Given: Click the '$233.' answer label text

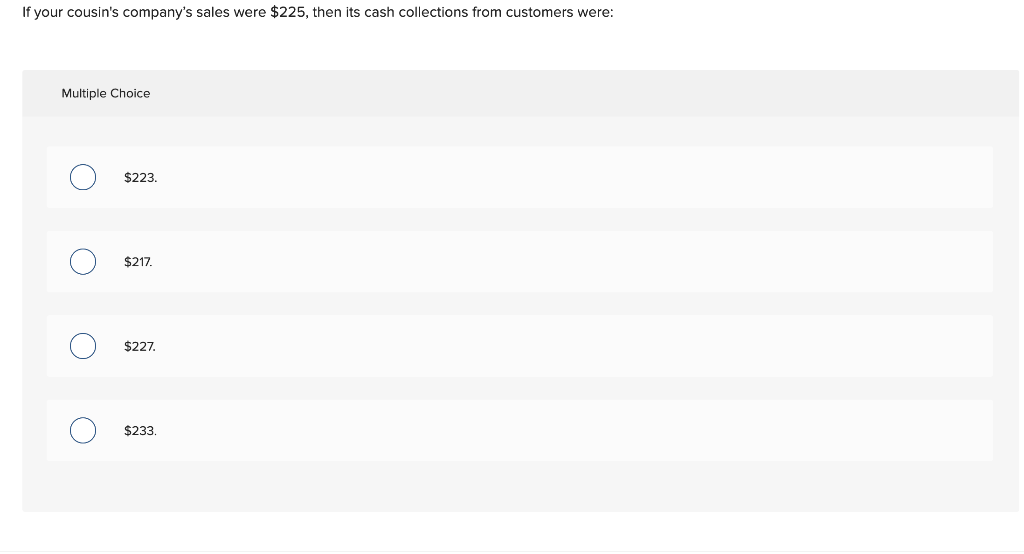Looking at the screenshot, I should point(140,431).
